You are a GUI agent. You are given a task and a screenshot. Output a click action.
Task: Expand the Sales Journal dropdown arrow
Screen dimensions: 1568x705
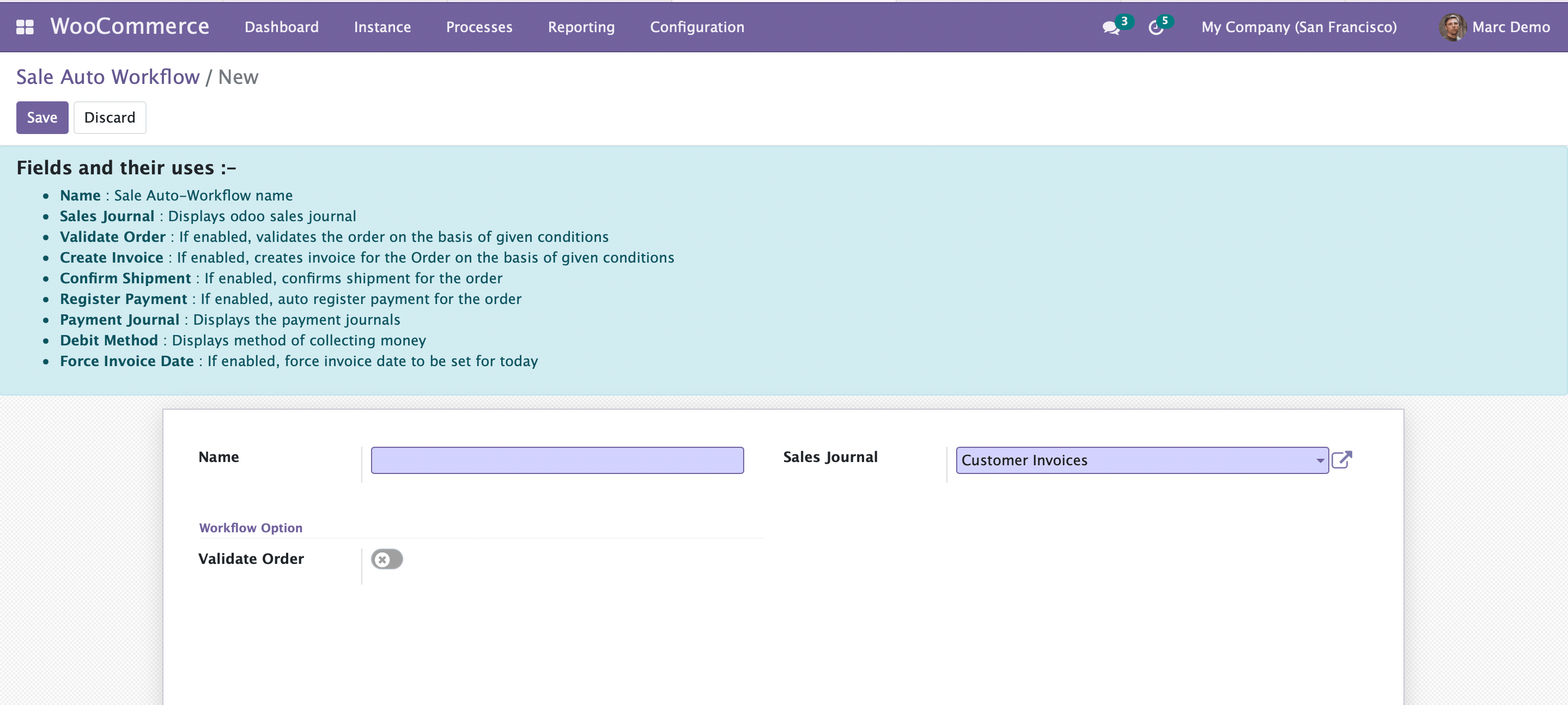click(x=1320, y=460)
